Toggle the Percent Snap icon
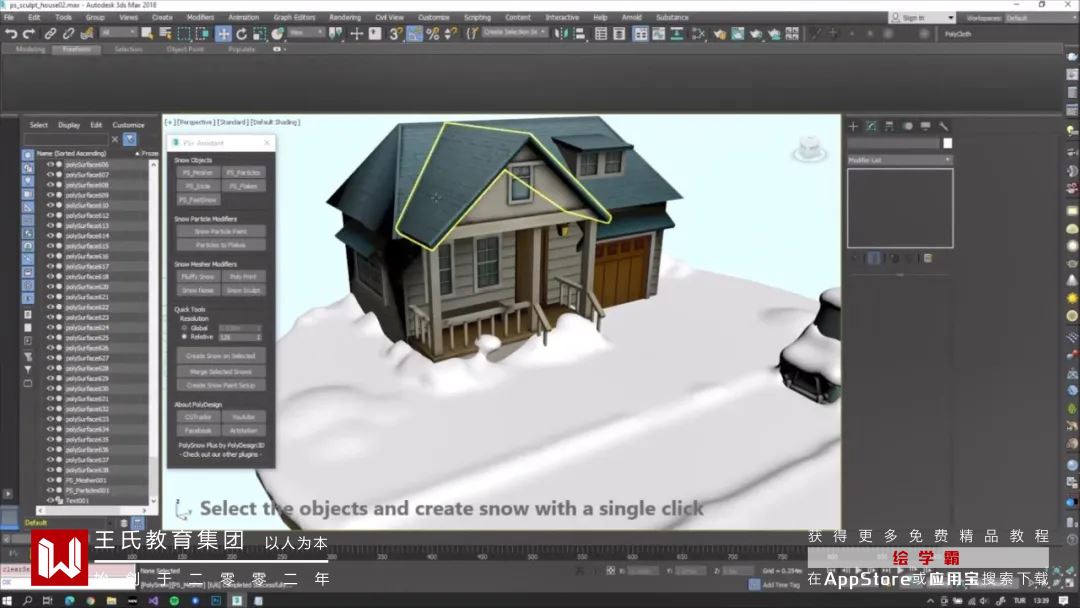Viewport: 1080px width, 608px height. coord(433,33)
